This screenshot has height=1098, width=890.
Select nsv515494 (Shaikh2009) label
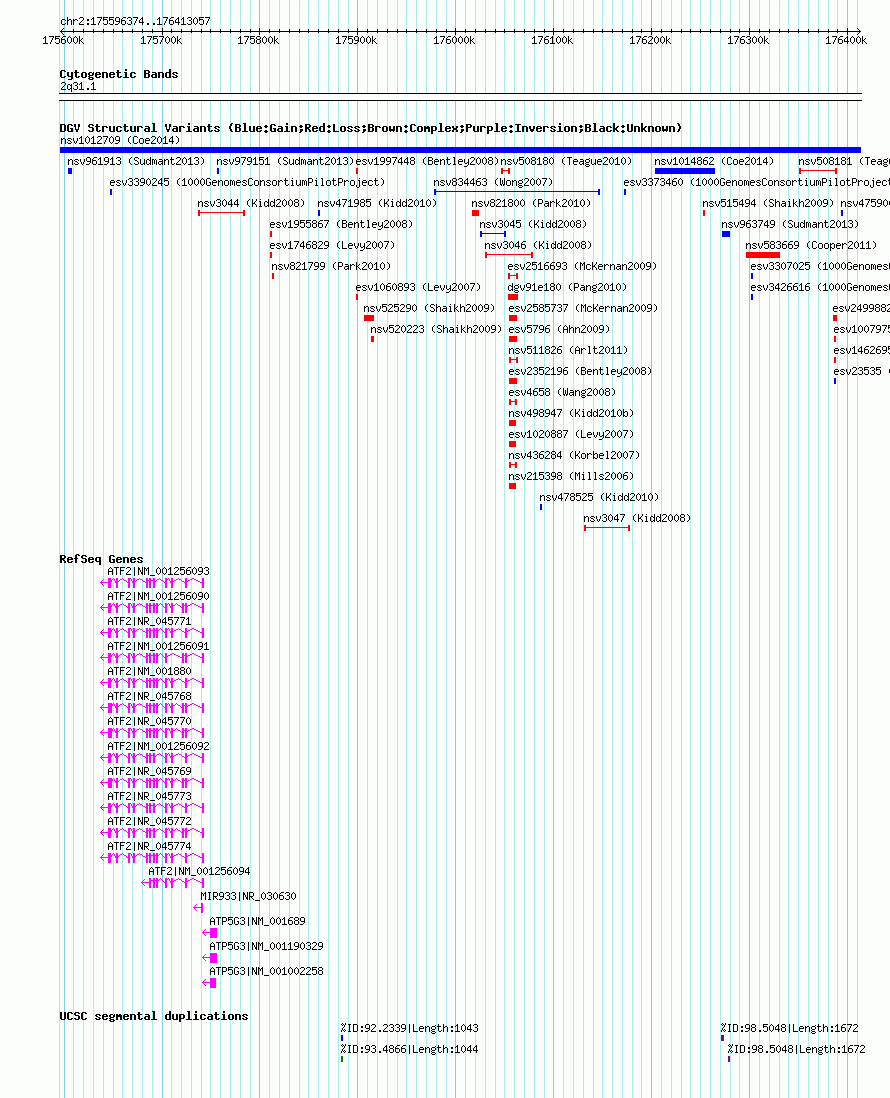point(768,203)
